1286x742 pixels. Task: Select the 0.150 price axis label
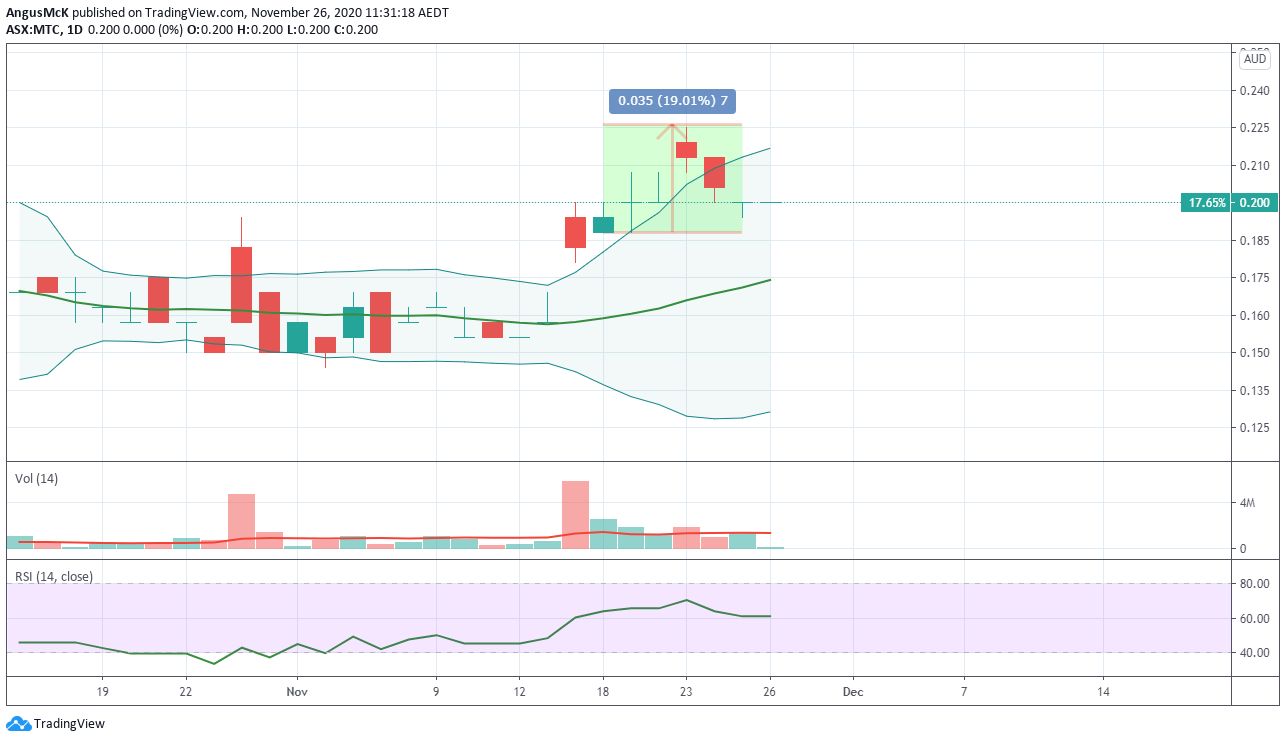1255,353
